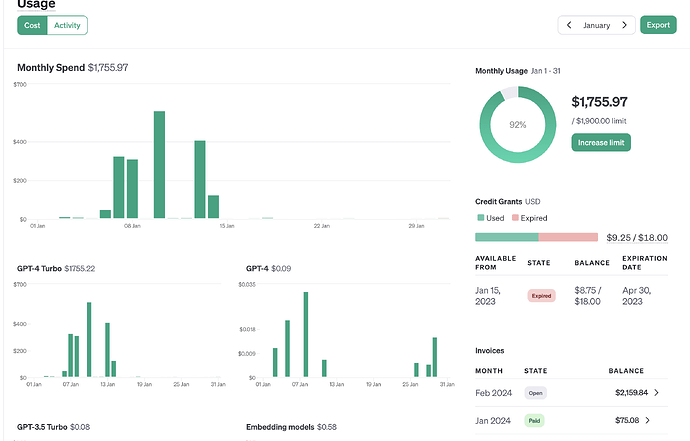Click the $9.25 / $18.00 credit total

(x=637, y=238)
